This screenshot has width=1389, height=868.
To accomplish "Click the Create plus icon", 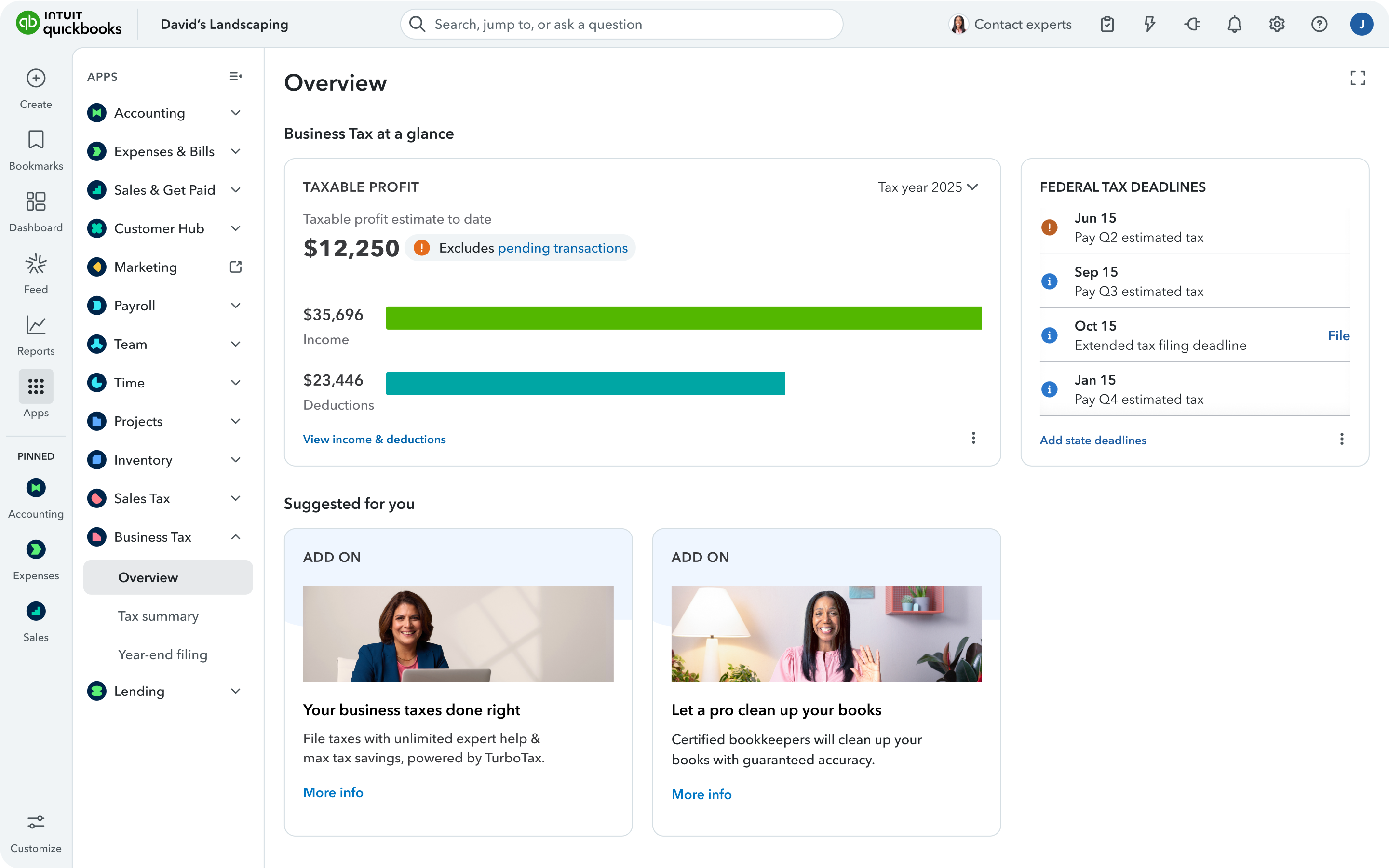I will 36,78.
